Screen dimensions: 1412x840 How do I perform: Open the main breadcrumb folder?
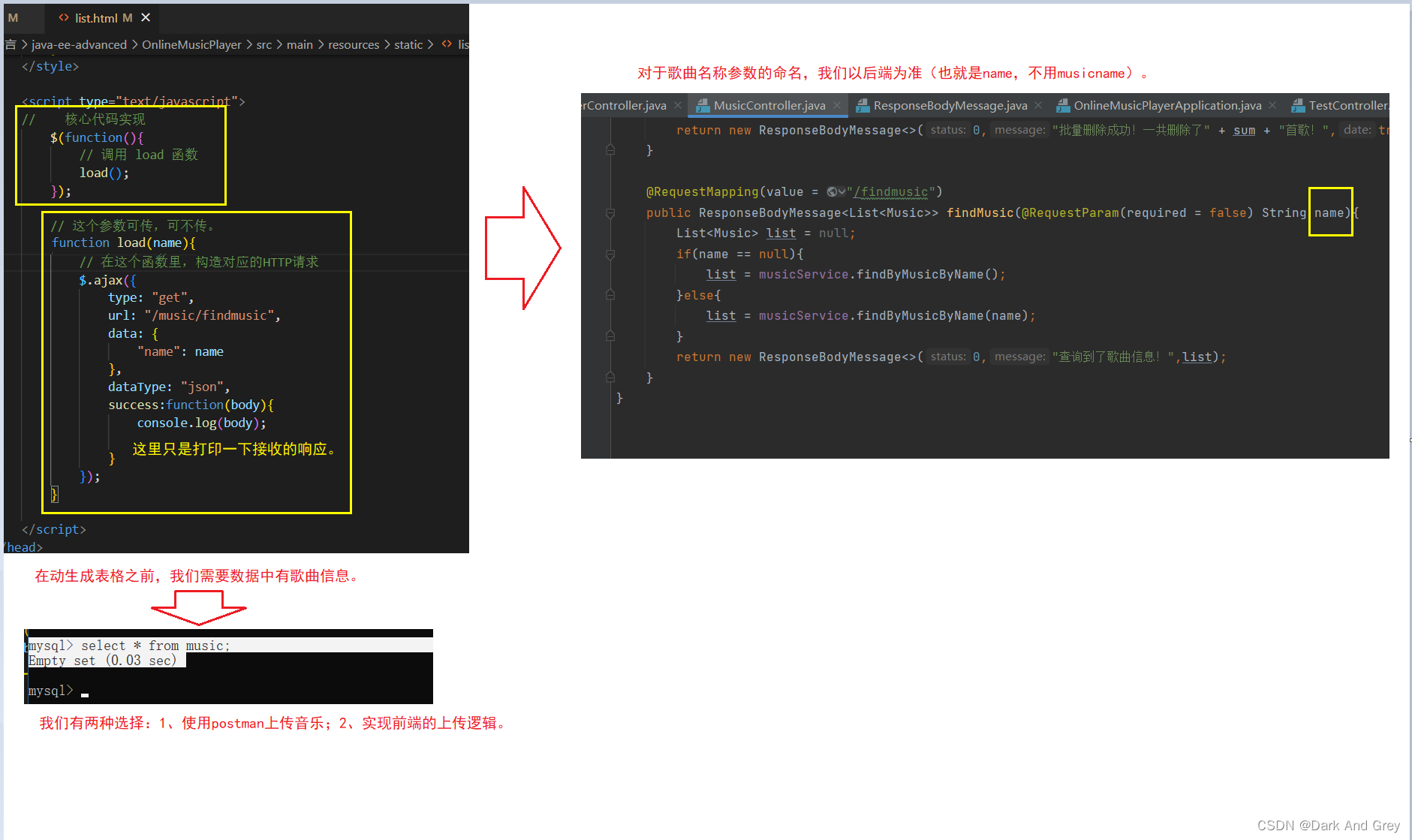pyautogui.click(x=300, y=45)
